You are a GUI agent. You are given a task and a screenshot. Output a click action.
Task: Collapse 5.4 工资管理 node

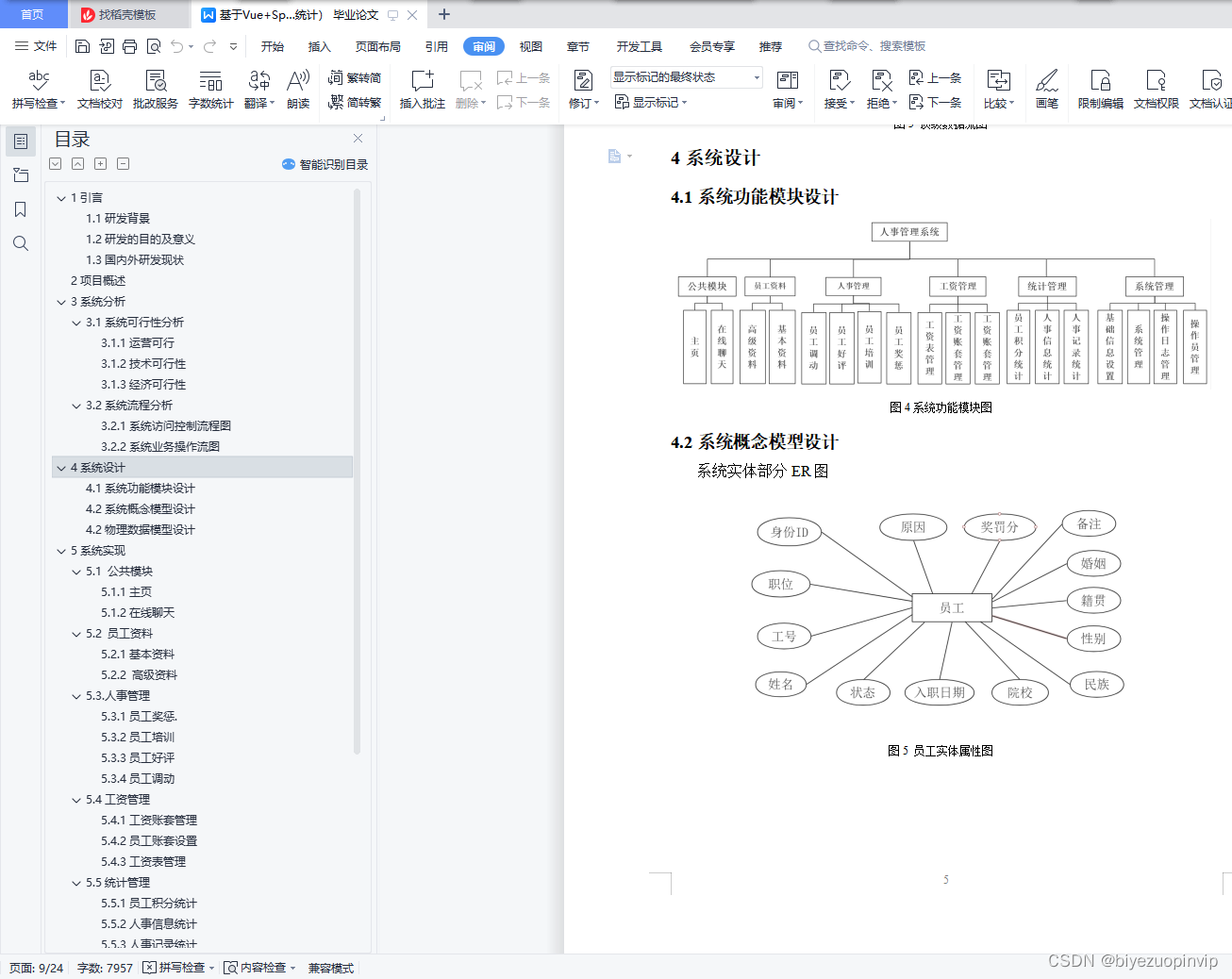click(76, 800)
